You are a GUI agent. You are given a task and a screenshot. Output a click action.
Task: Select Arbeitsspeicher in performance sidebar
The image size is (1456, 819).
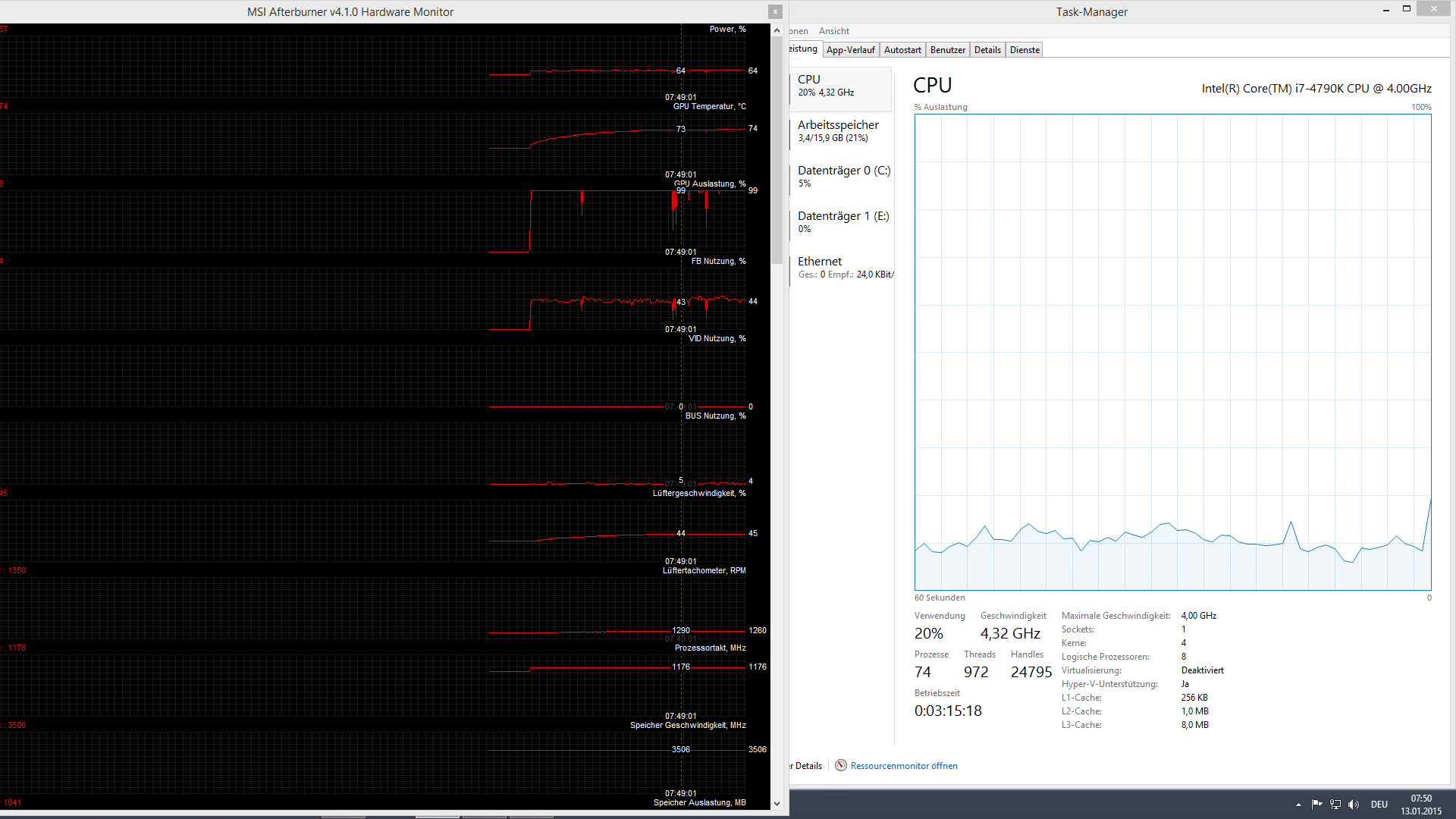pos(838,130)
